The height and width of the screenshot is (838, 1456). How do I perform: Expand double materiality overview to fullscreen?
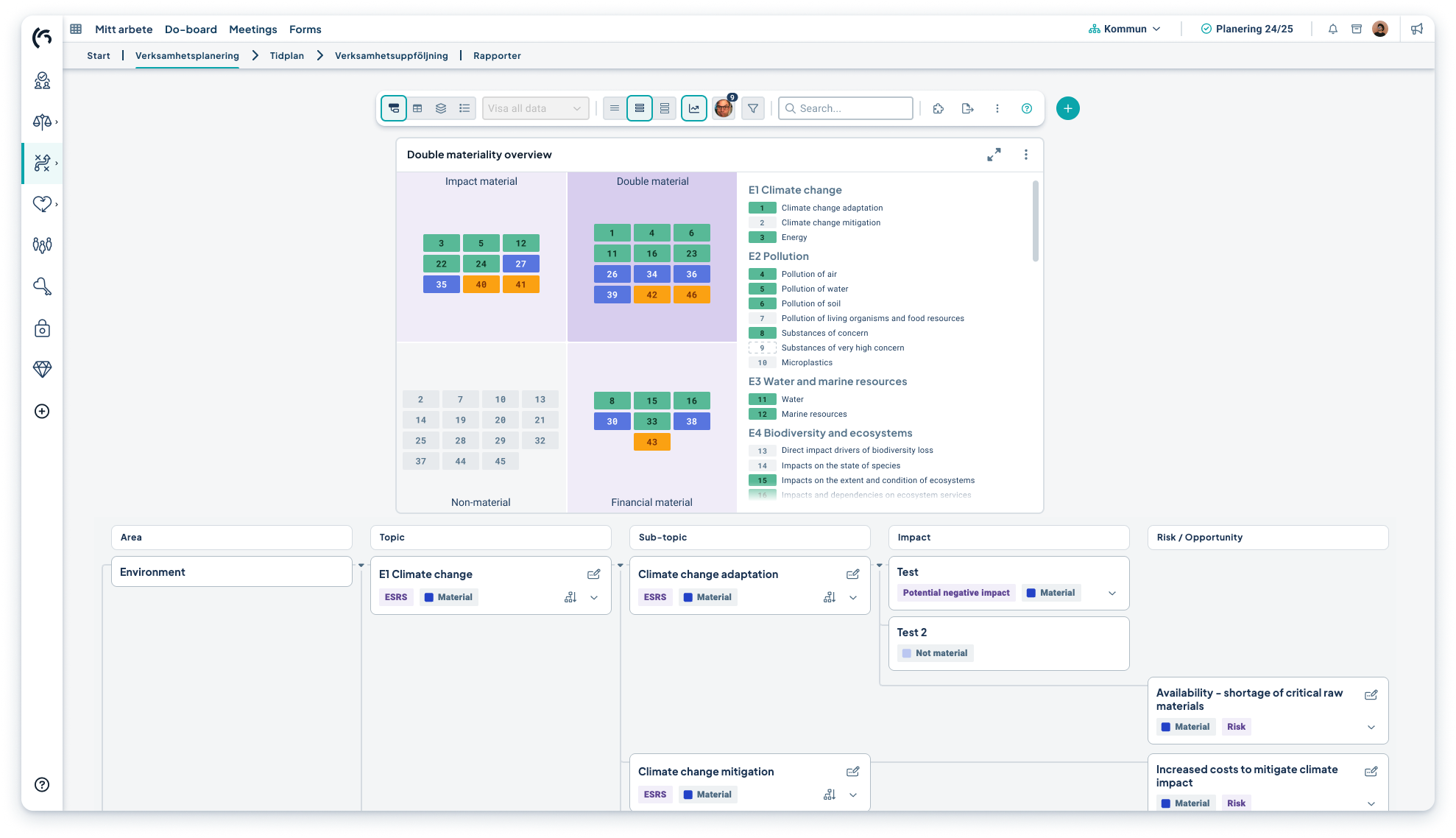(994, 155)
